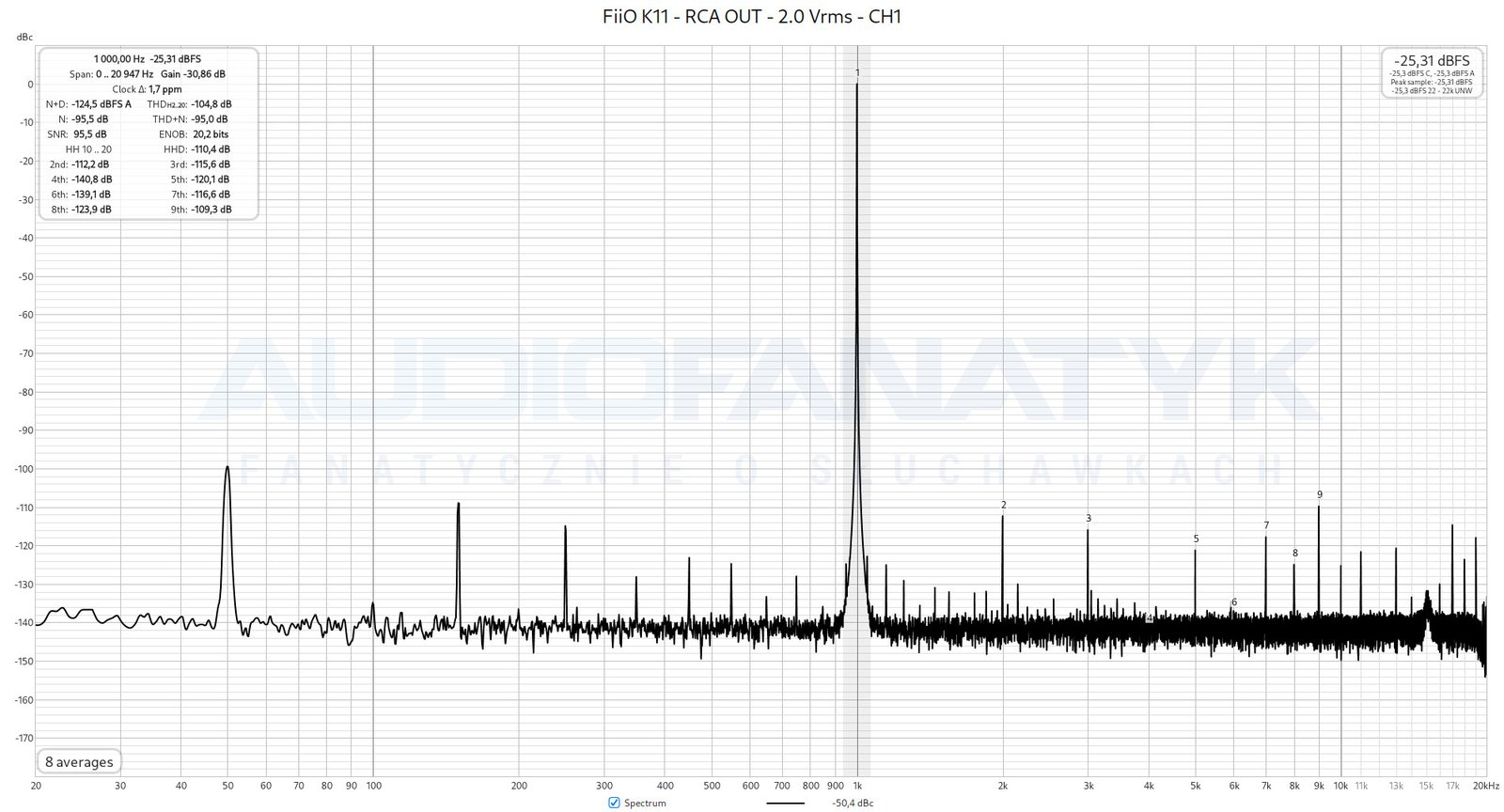Click the '20kHz' frequency axis end label
The image size is (1504, 812).
pos(1485,786)
